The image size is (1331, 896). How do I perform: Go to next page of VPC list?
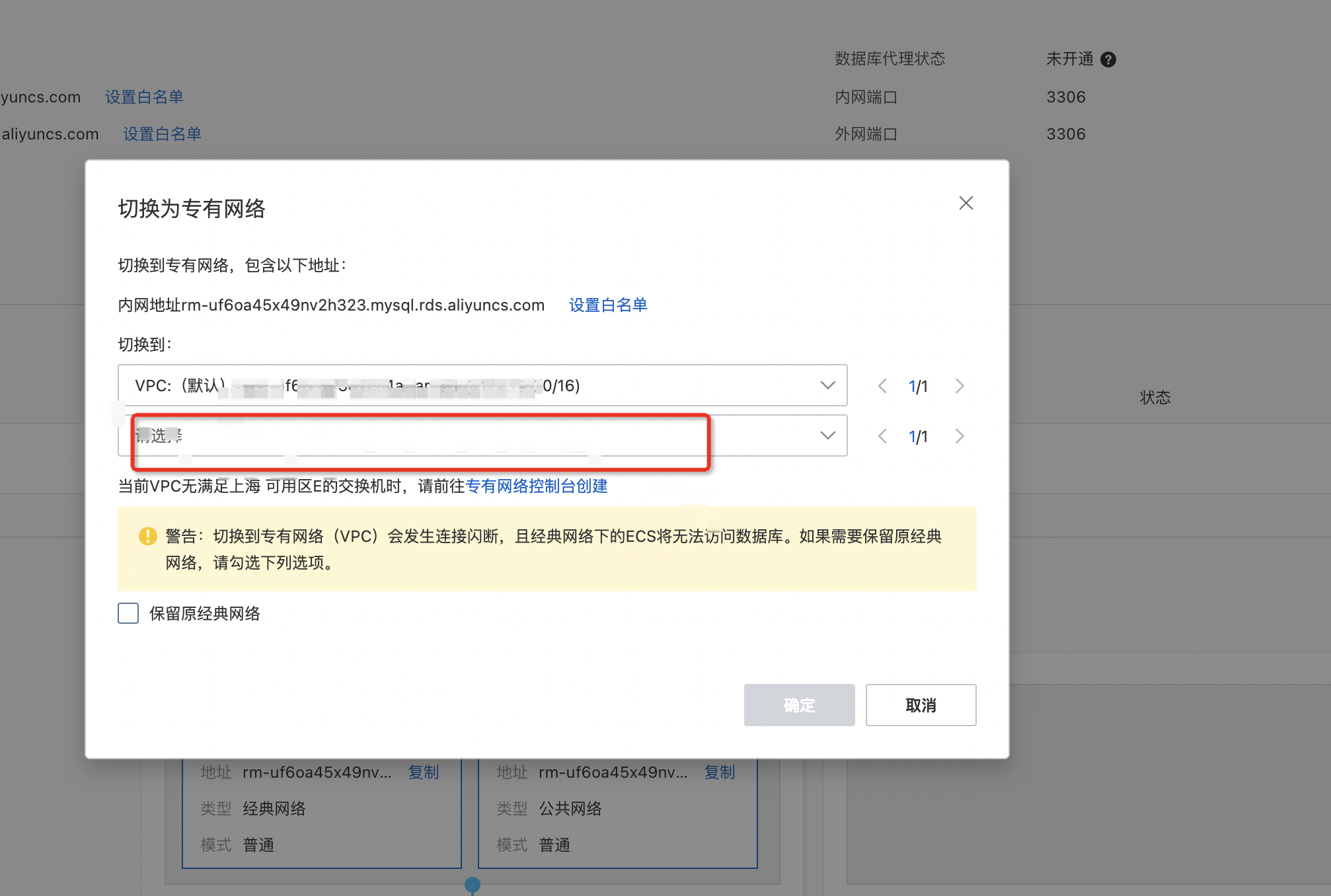click(960, 386)
